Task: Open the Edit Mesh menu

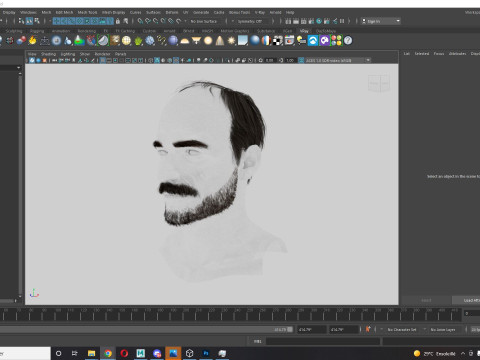Action: coord(64,12)
